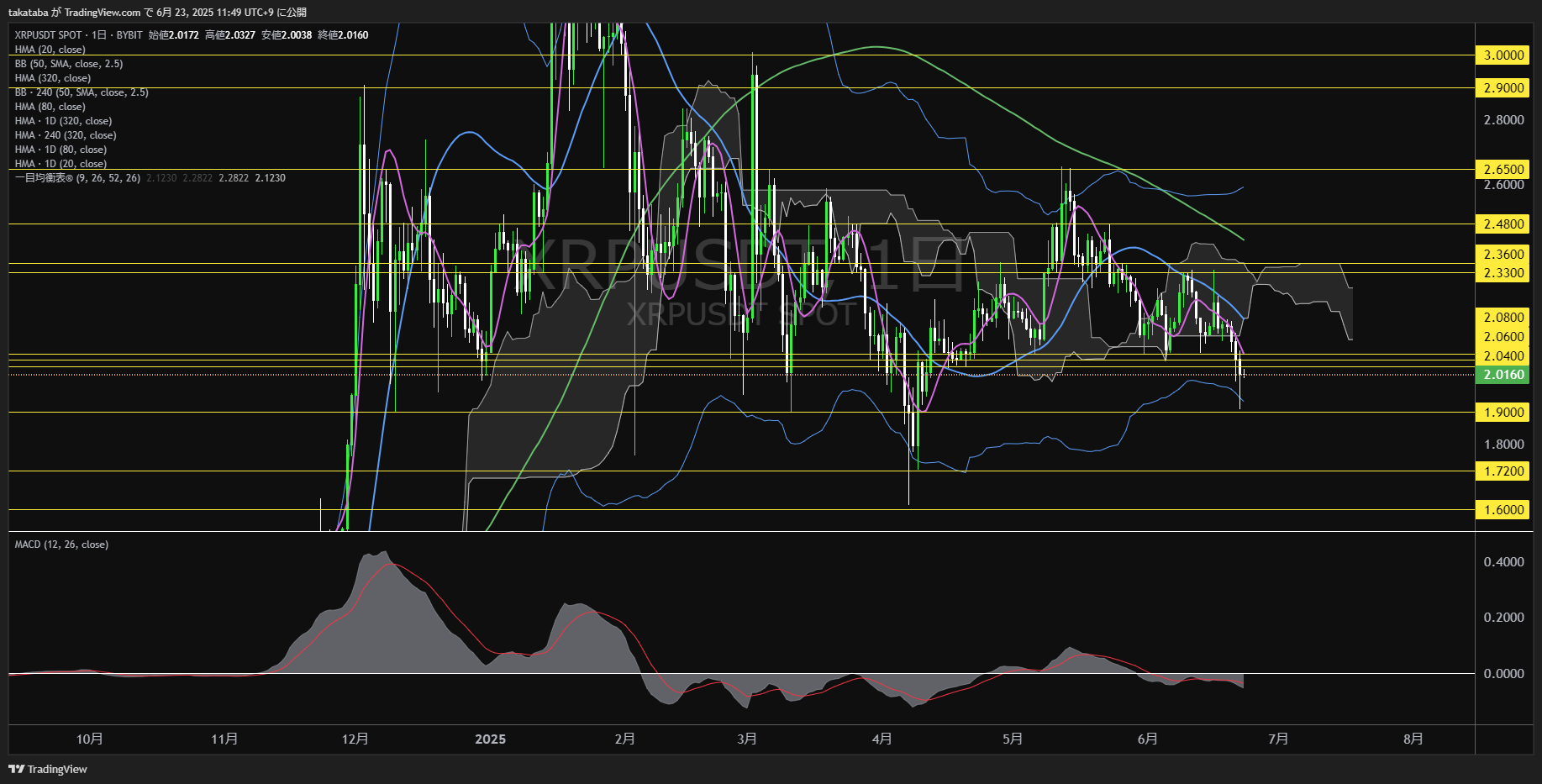This screenshot has width=1542, height=784.
Task: Select the 一目均衡表 (9, 26, 52, 26) legend
Action: click(77, 178)
